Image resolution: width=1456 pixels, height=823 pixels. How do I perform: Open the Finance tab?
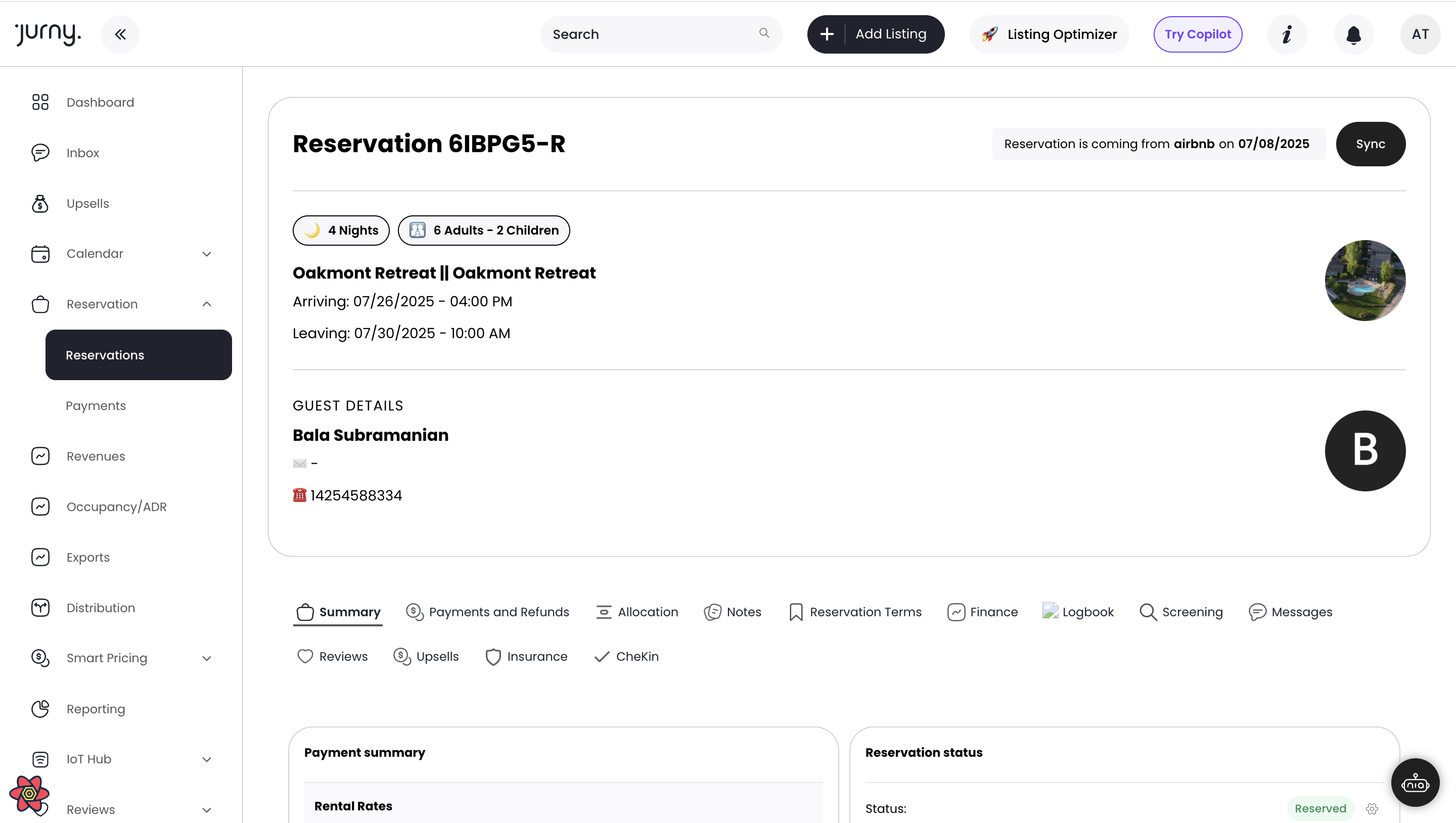tap(982, 612)
